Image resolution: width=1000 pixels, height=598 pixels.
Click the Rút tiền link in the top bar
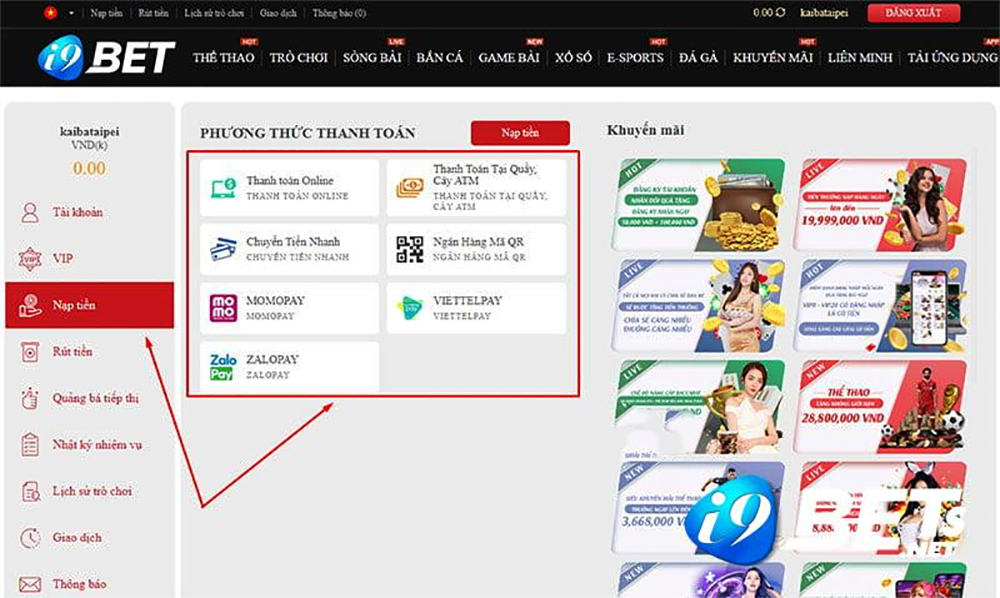[154, 13]
